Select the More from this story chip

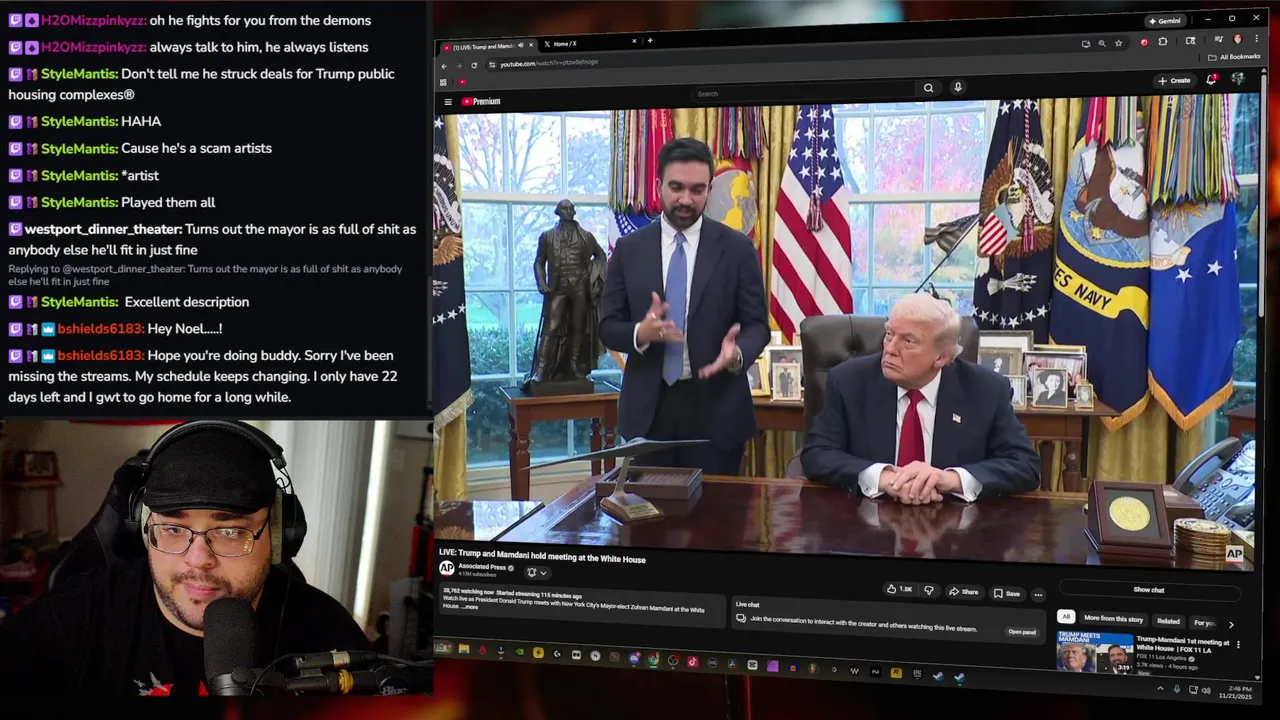[x=1113, y=619]
